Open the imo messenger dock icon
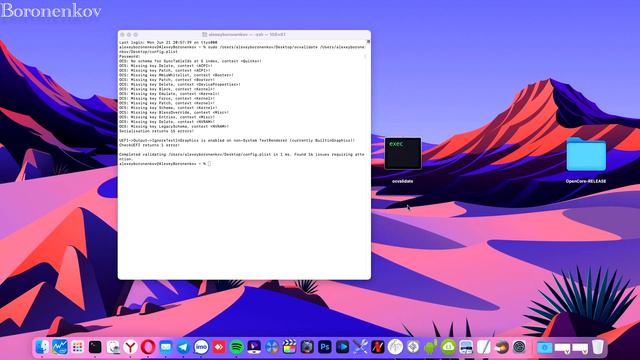The width and height of the screenshot is (640, 360). [201, 347]
